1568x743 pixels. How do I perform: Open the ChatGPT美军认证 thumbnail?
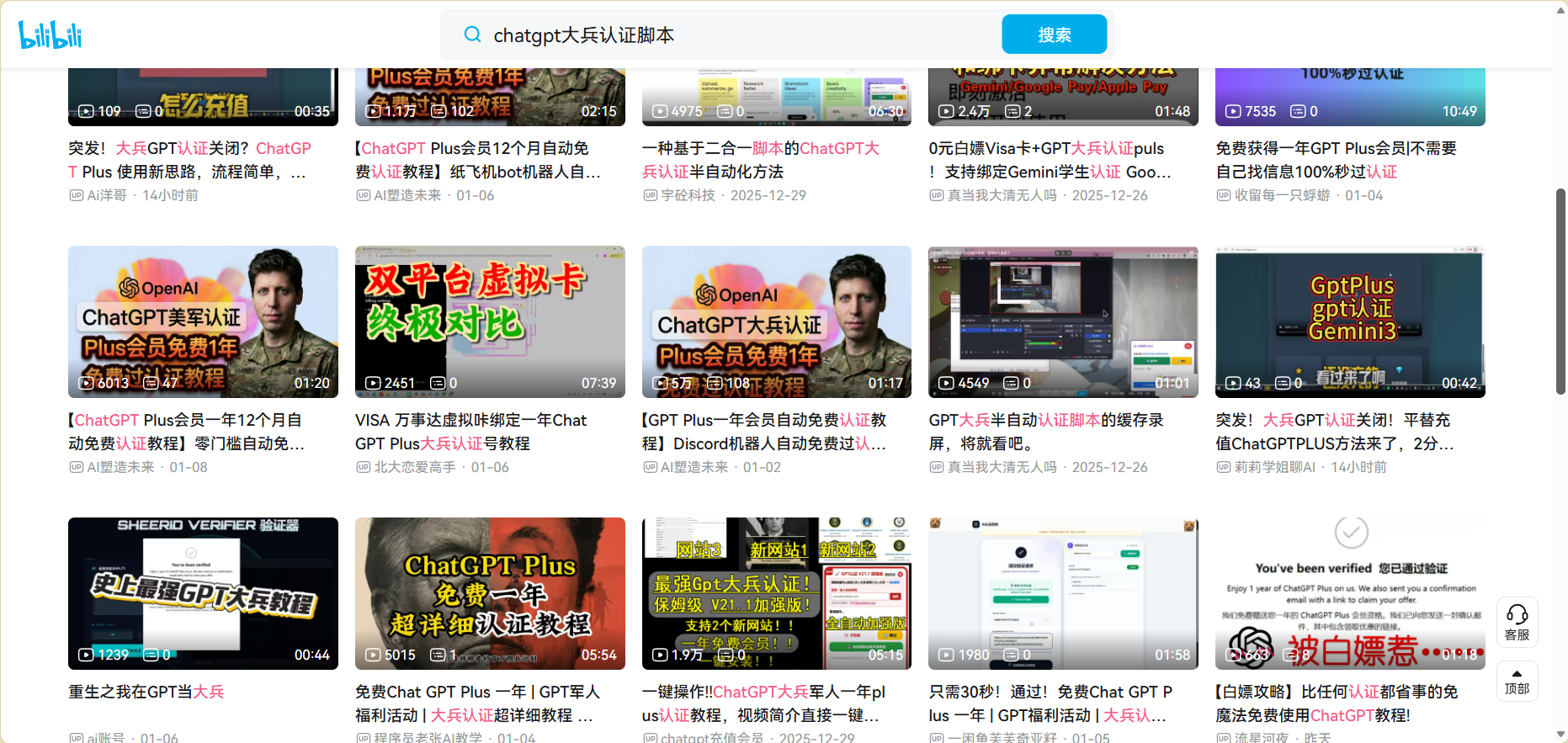(203, 321)
